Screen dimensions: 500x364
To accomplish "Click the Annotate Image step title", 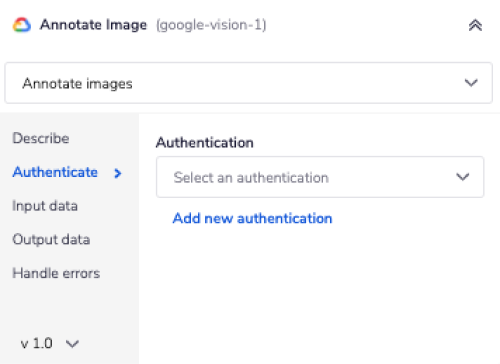I will 93,25.
